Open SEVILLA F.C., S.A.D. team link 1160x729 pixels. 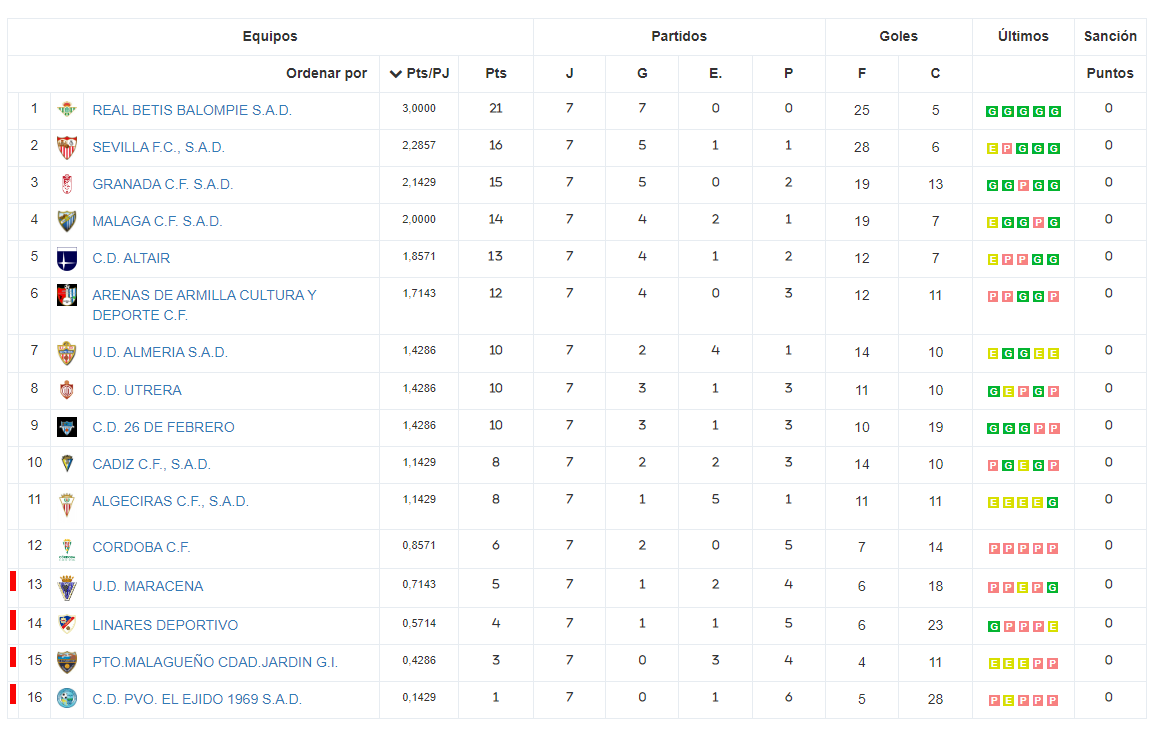158,147
